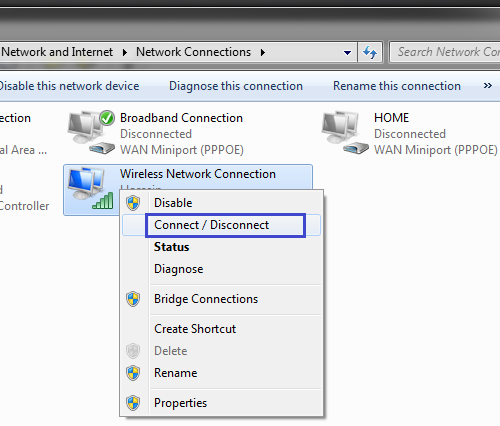The image size is (500, 426).
Task: Click the shield icon beside Properties
Action: [133, 403]
